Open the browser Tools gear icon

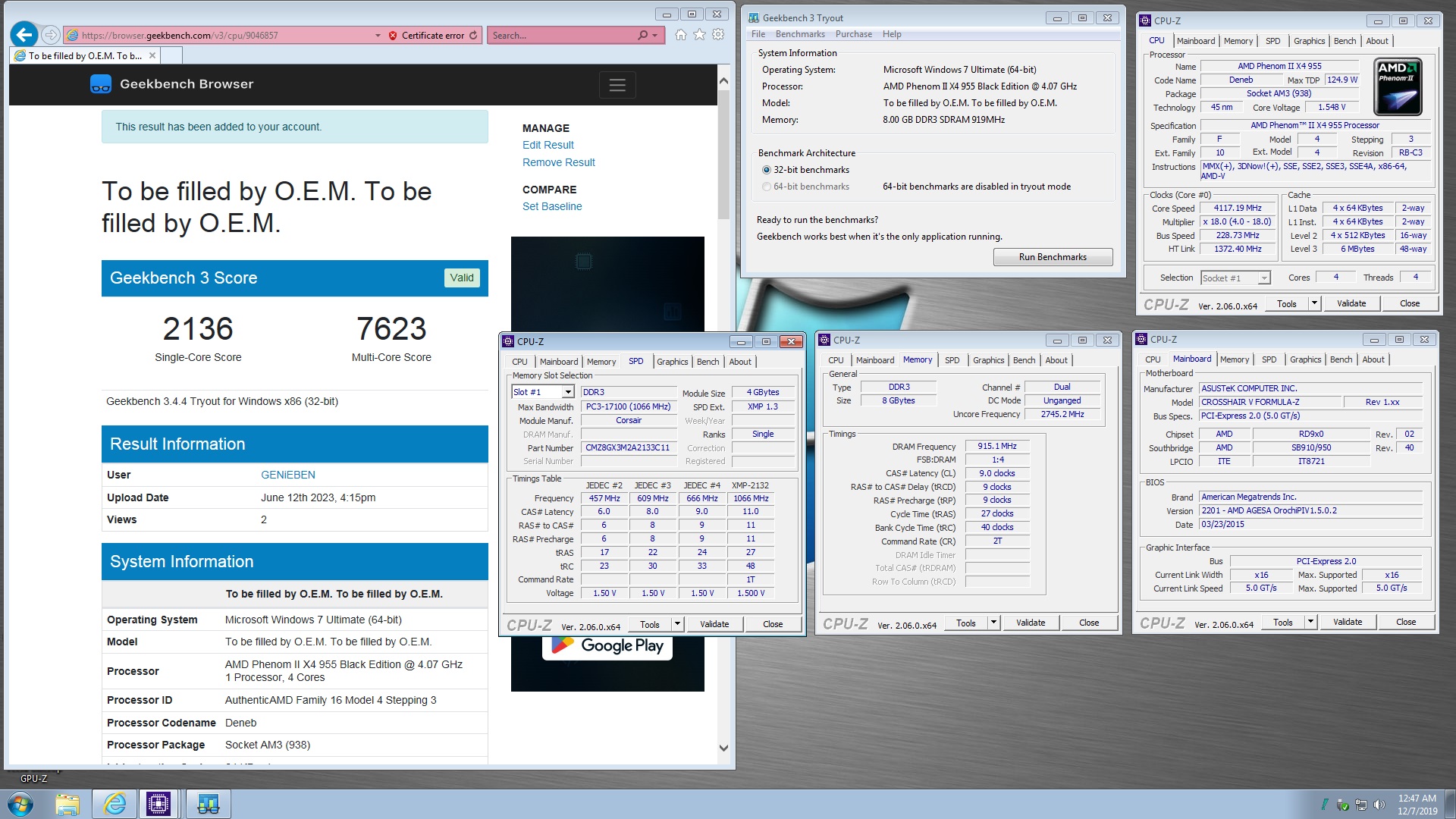pos(718,35)
